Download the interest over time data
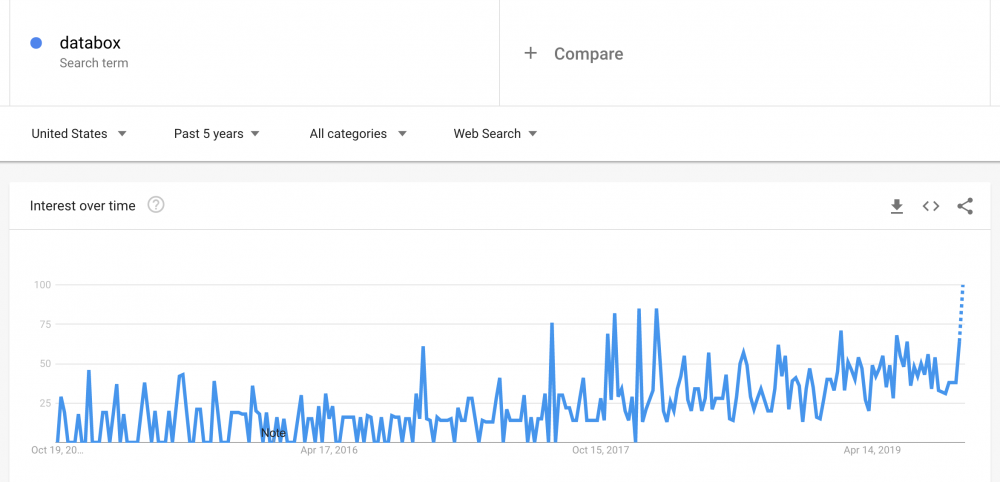 (897, 206)
